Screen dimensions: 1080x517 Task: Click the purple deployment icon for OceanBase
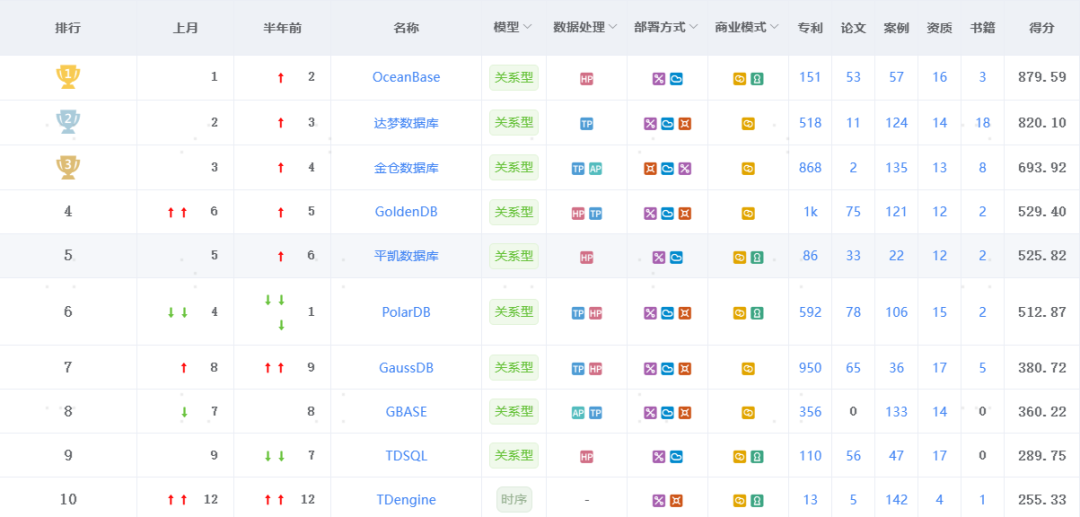pyautogui.click(x=659, y=78)
